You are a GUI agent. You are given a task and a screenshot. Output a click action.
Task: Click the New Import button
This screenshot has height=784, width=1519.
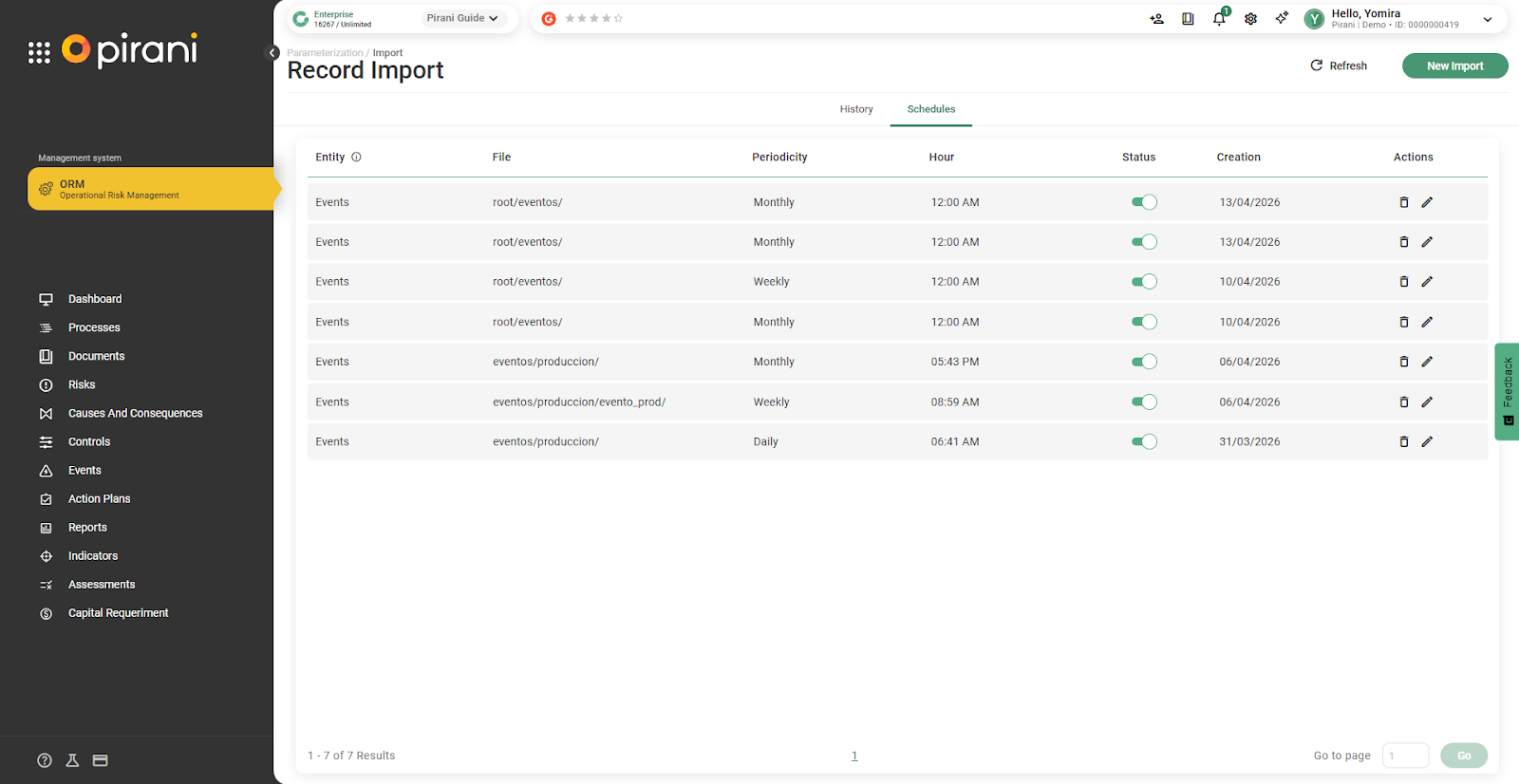click(x=1454, y=66)
